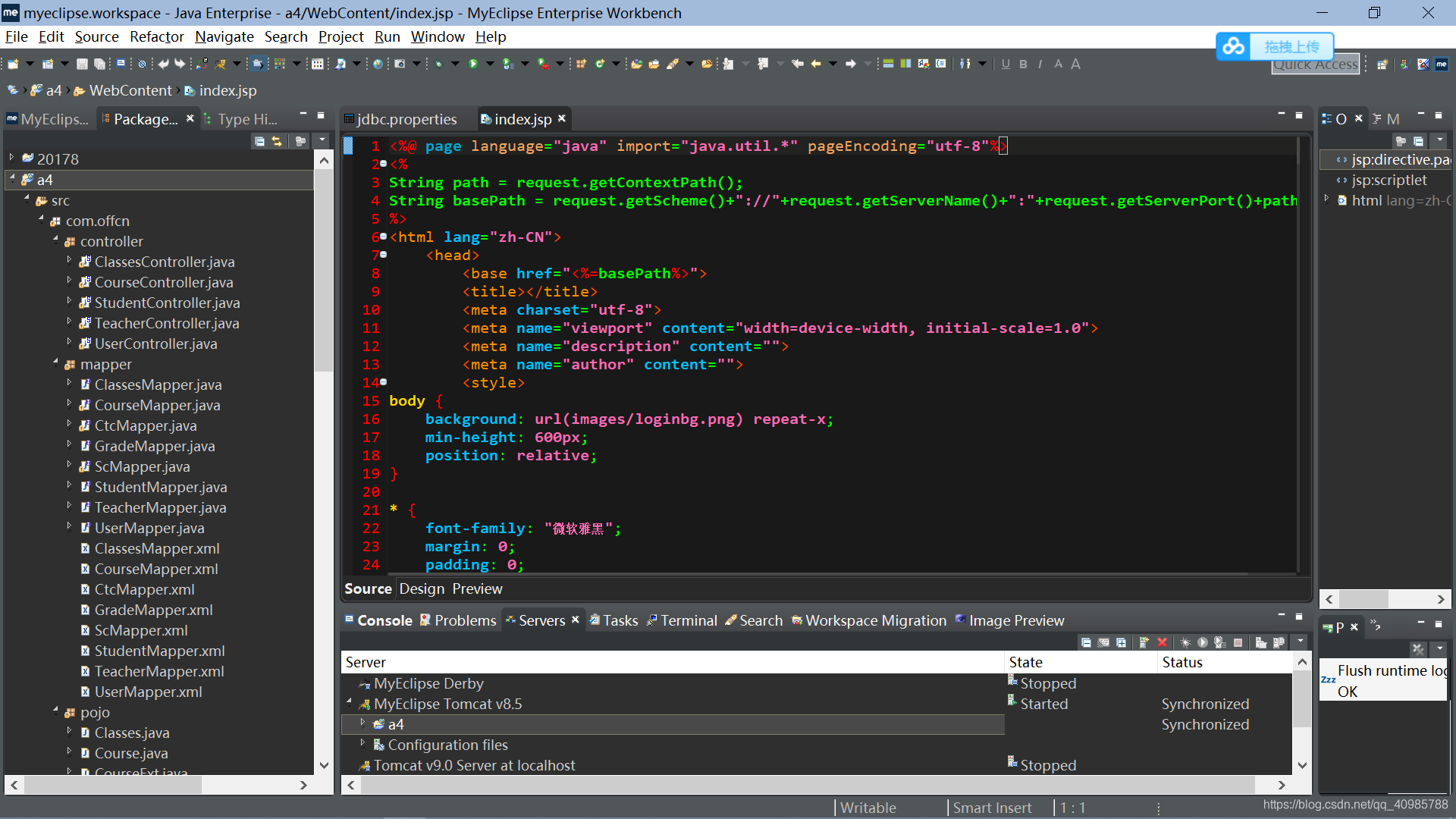Viewport: 1456px width, 819px height.
Task: Click the Quick Access field
Action: (x=1315, y=65)
